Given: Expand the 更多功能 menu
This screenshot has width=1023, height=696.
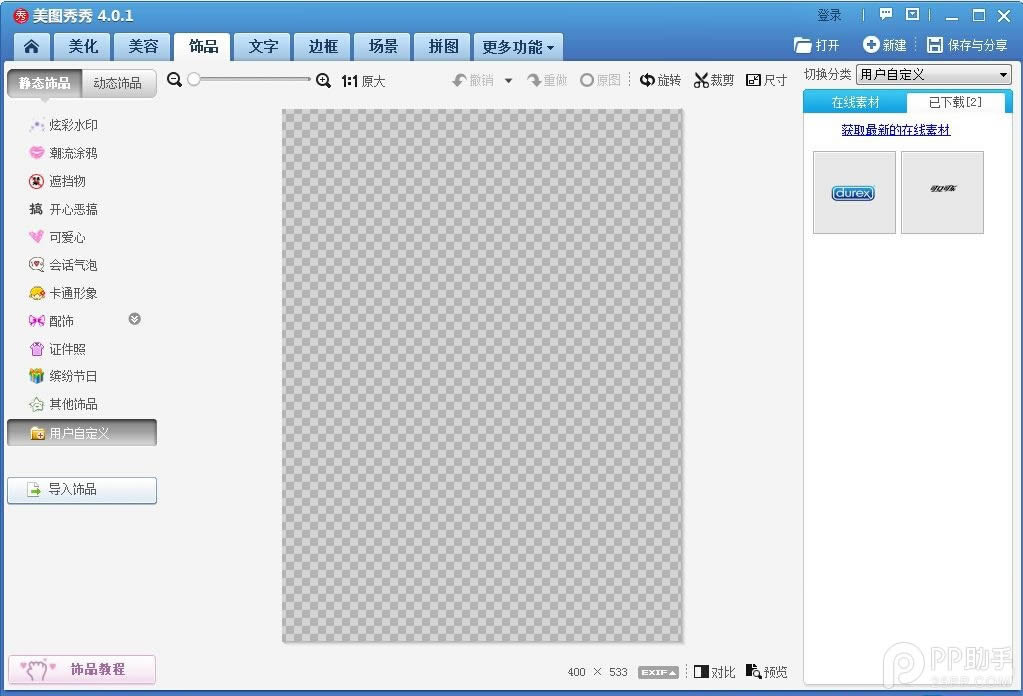Looking at the screenshot, I should 517,47.
